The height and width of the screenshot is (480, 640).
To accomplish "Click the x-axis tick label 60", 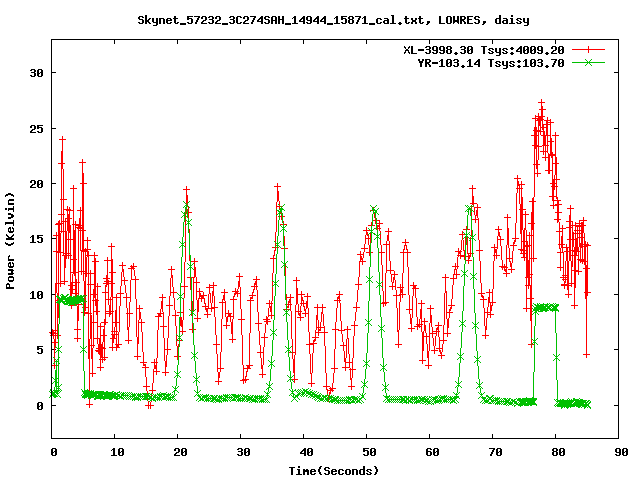I will coord(432,452).
